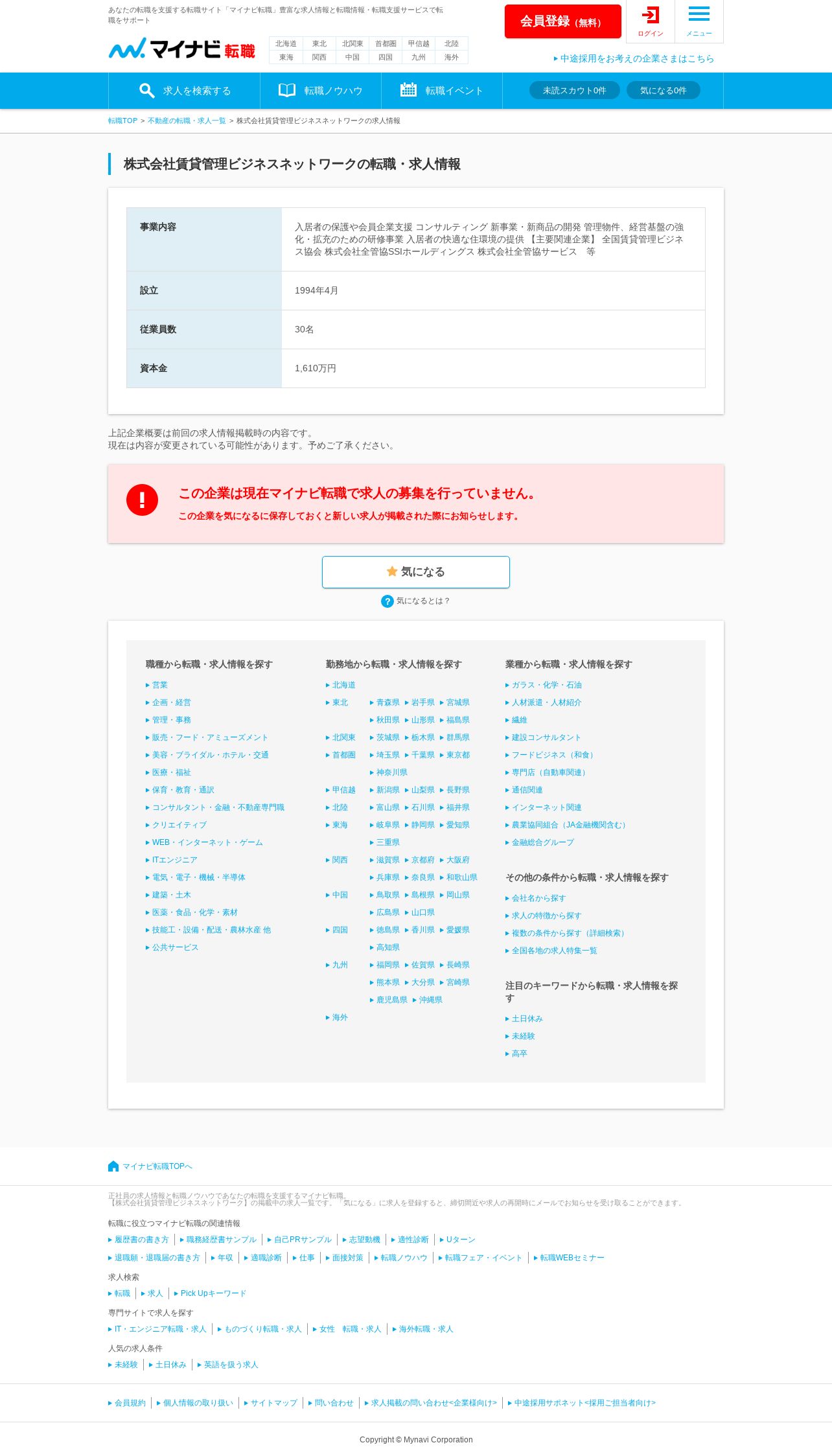This screenshot has height=1456, width=832.
Task: Open 沖縄県 prefecture link
Action: (428, 1000)
